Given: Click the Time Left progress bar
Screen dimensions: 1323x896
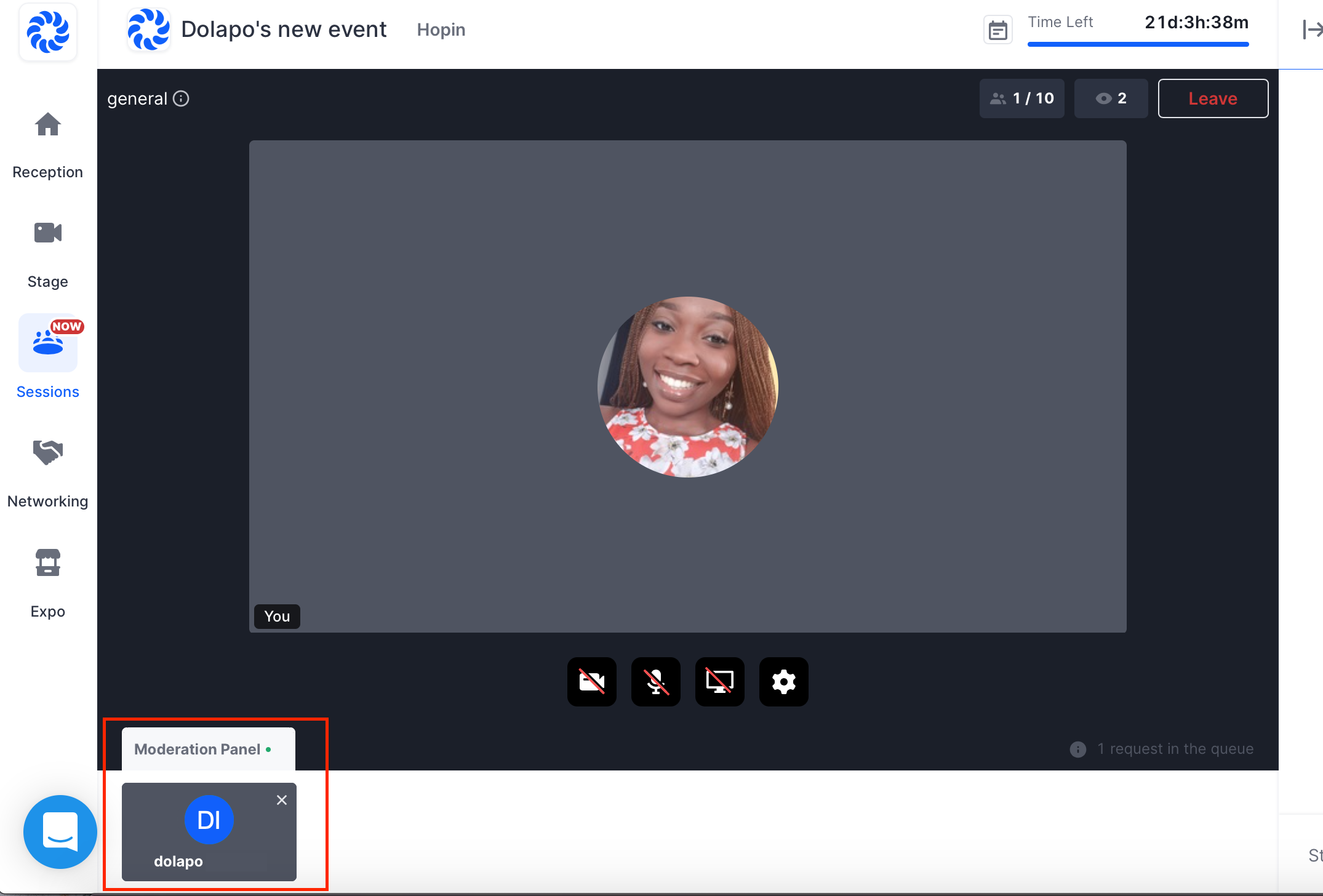Looking at the screenshot, I should pyautogui.click(x=1138, y=44).
